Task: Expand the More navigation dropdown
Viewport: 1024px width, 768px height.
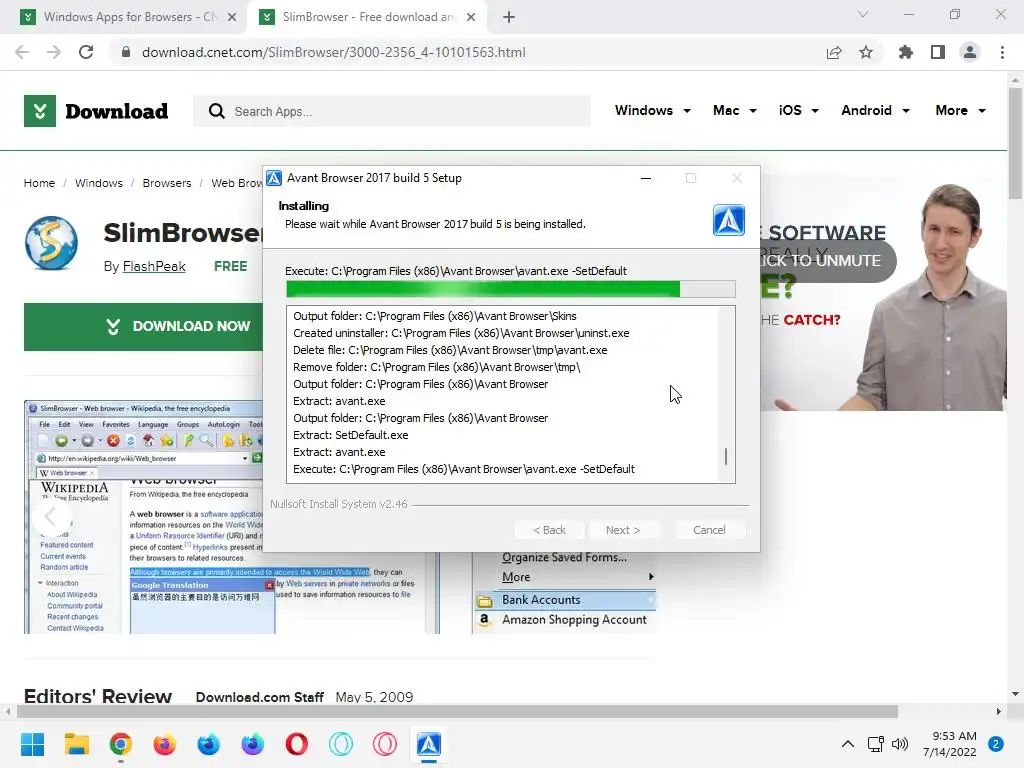Action: (960, 110)
